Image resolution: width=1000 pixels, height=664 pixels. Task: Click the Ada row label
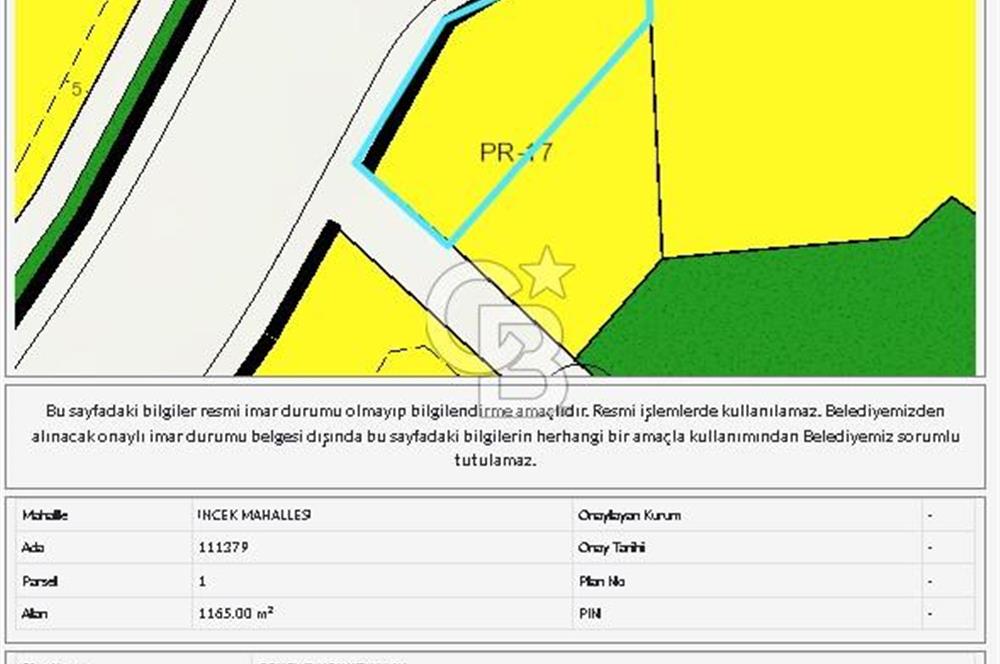coord(33,547)
